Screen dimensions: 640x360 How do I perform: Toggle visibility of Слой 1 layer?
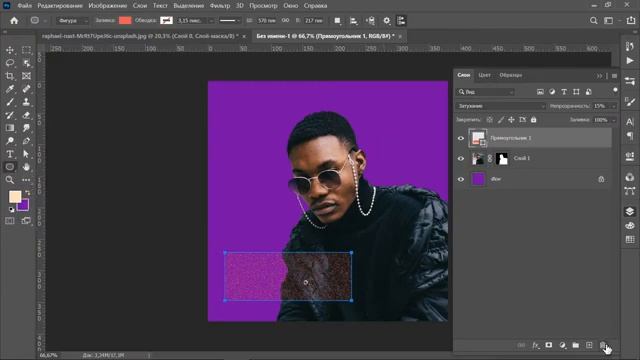[x=461, y=158]
